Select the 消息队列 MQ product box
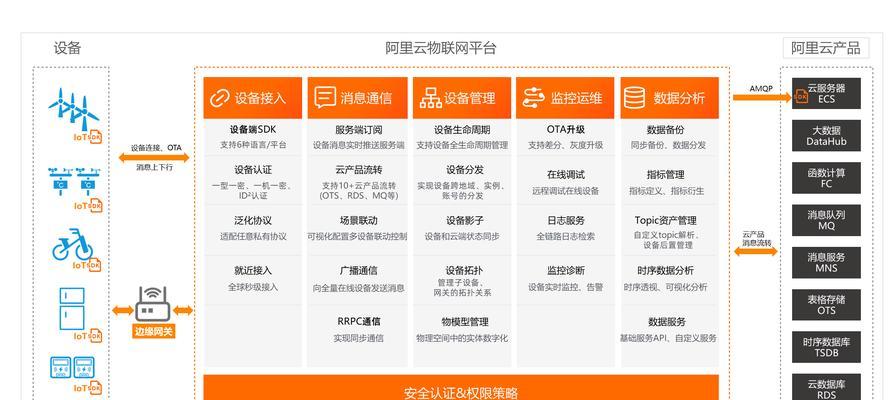The width and height of the screenshot is (889, 400). coord(826,220)
